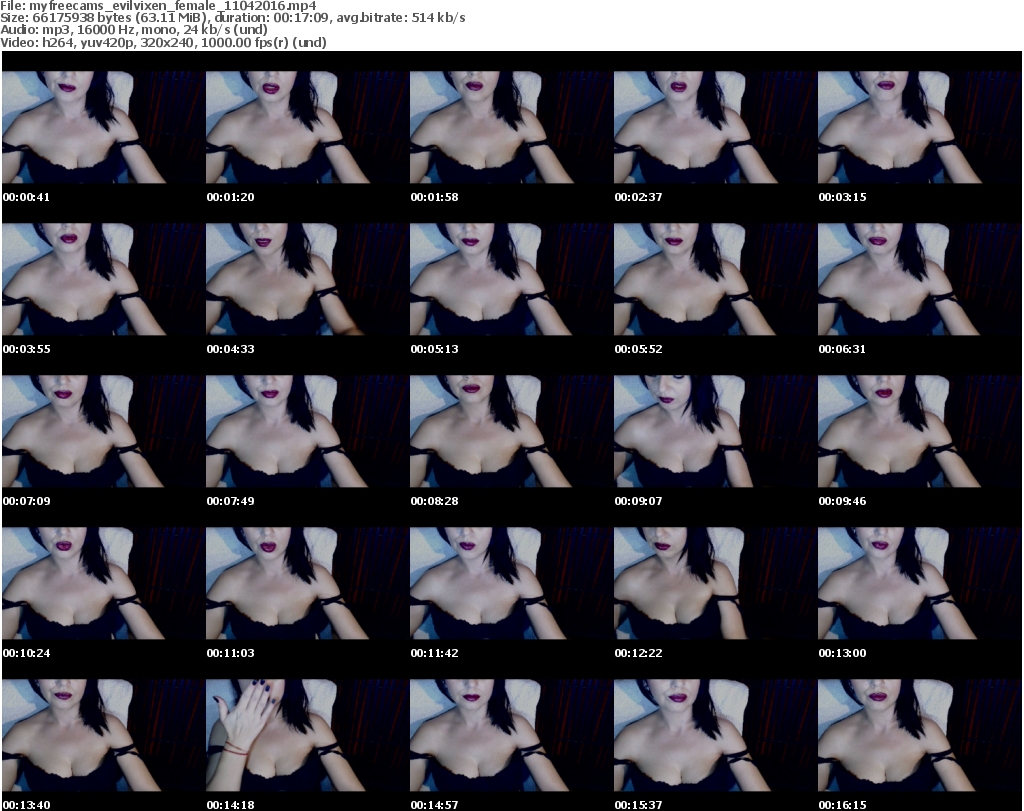Open the thumbnail frame above timestamp 00:08:28
Viewport: 1024px width, 811px height.
click(511, 432)
